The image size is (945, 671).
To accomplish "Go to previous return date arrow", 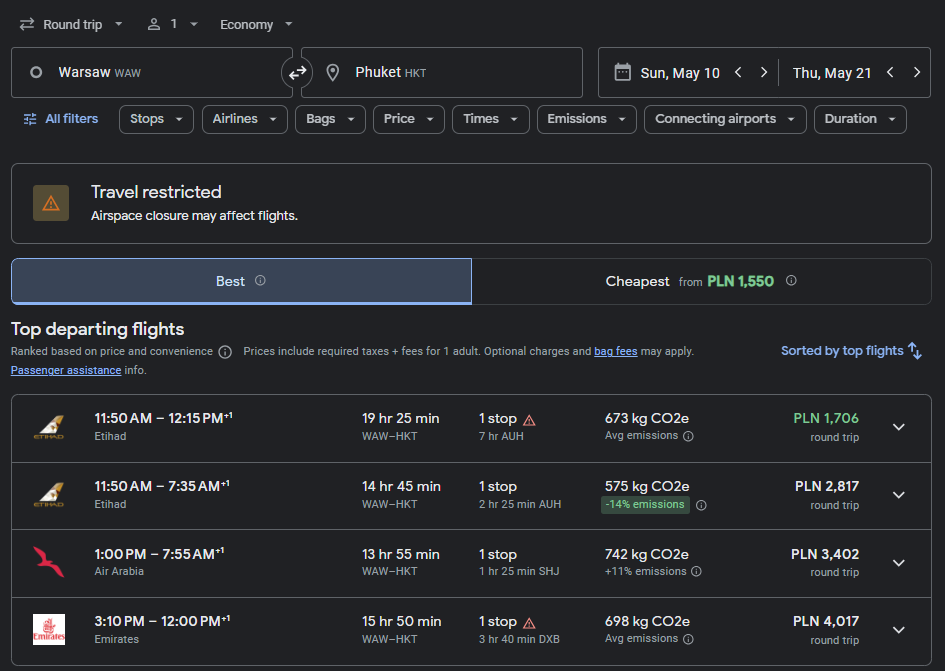I will [890, 72].
